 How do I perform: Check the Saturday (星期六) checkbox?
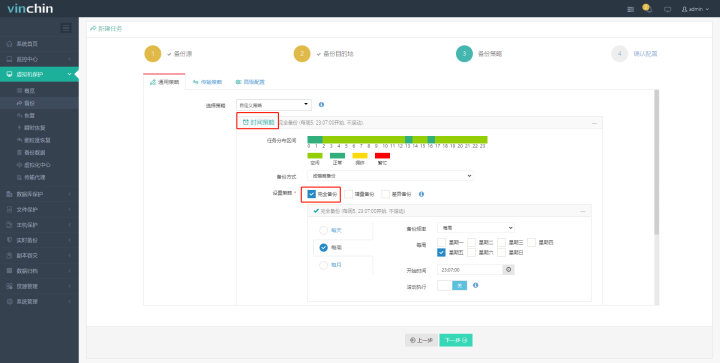[x=471, y=252]
